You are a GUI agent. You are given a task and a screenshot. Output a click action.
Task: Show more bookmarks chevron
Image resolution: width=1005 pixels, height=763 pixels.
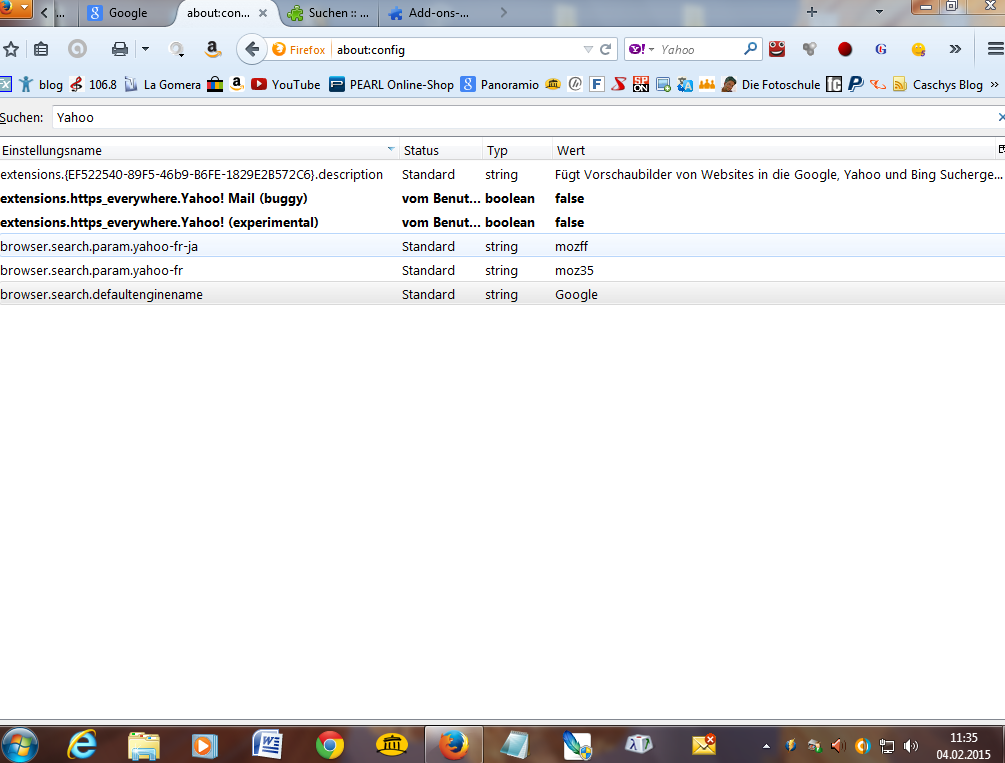tap(995, 85)
